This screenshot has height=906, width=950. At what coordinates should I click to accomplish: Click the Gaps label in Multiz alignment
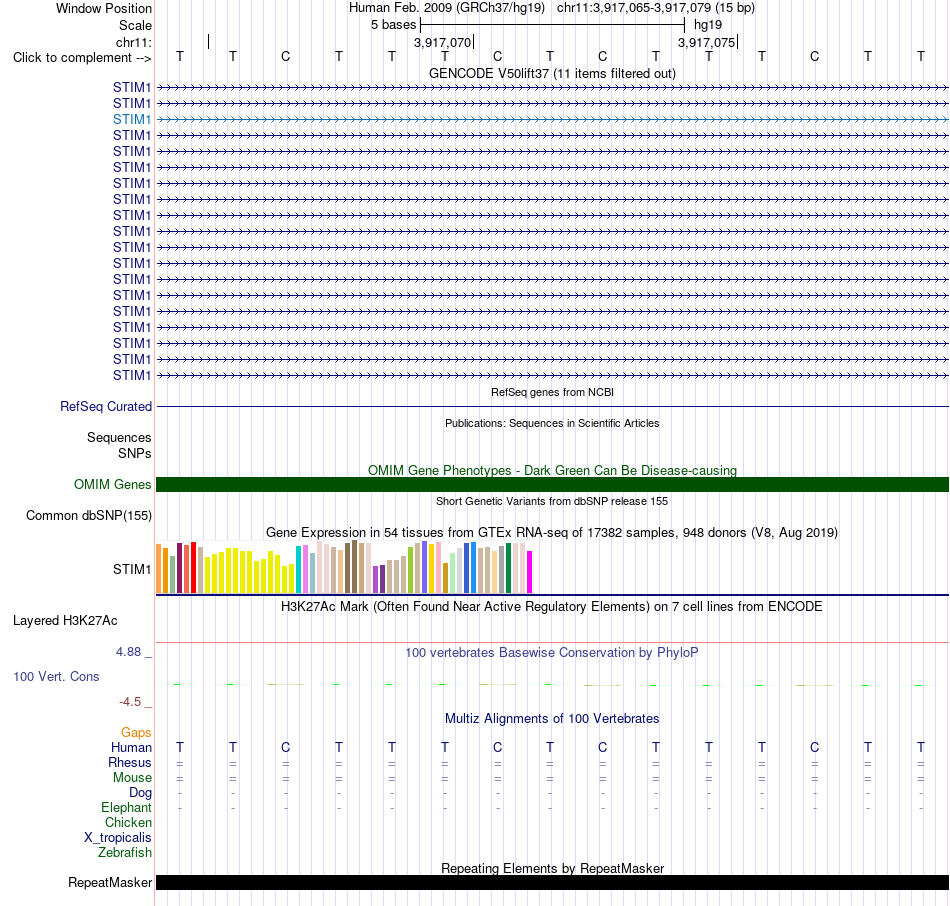136,733
